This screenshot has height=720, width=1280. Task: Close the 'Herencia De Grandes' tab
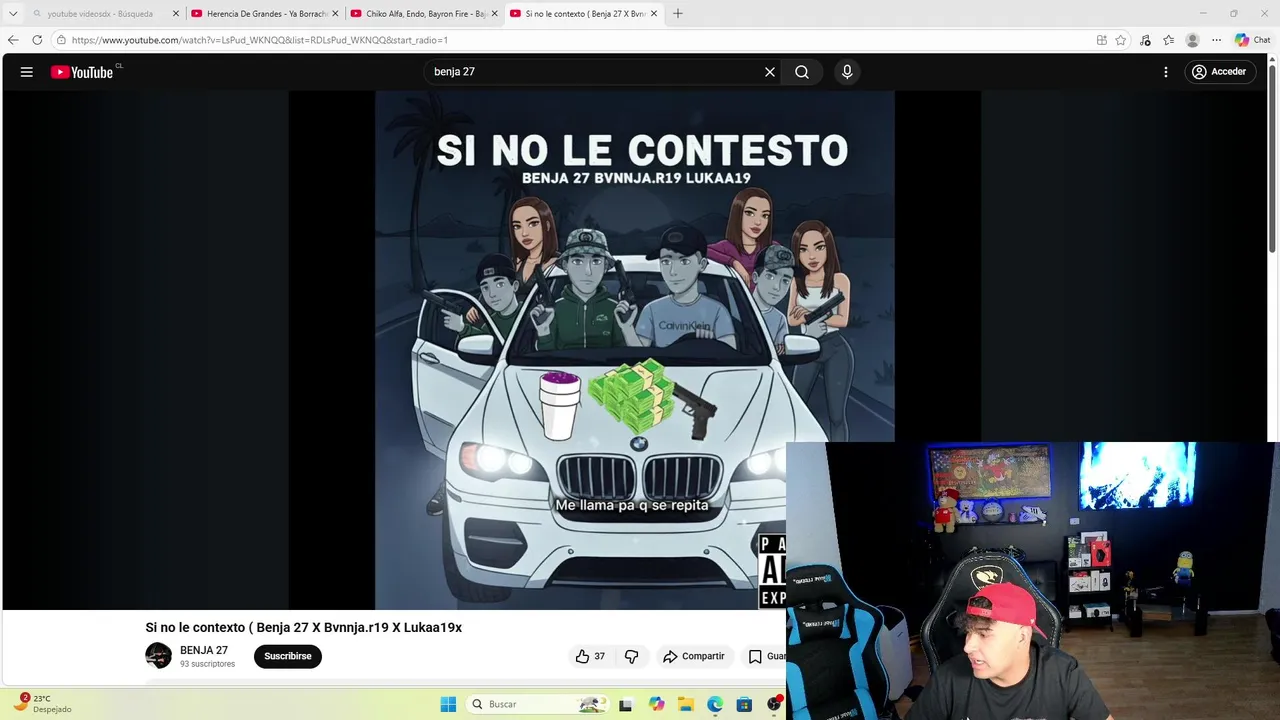[x=335, y=14]
